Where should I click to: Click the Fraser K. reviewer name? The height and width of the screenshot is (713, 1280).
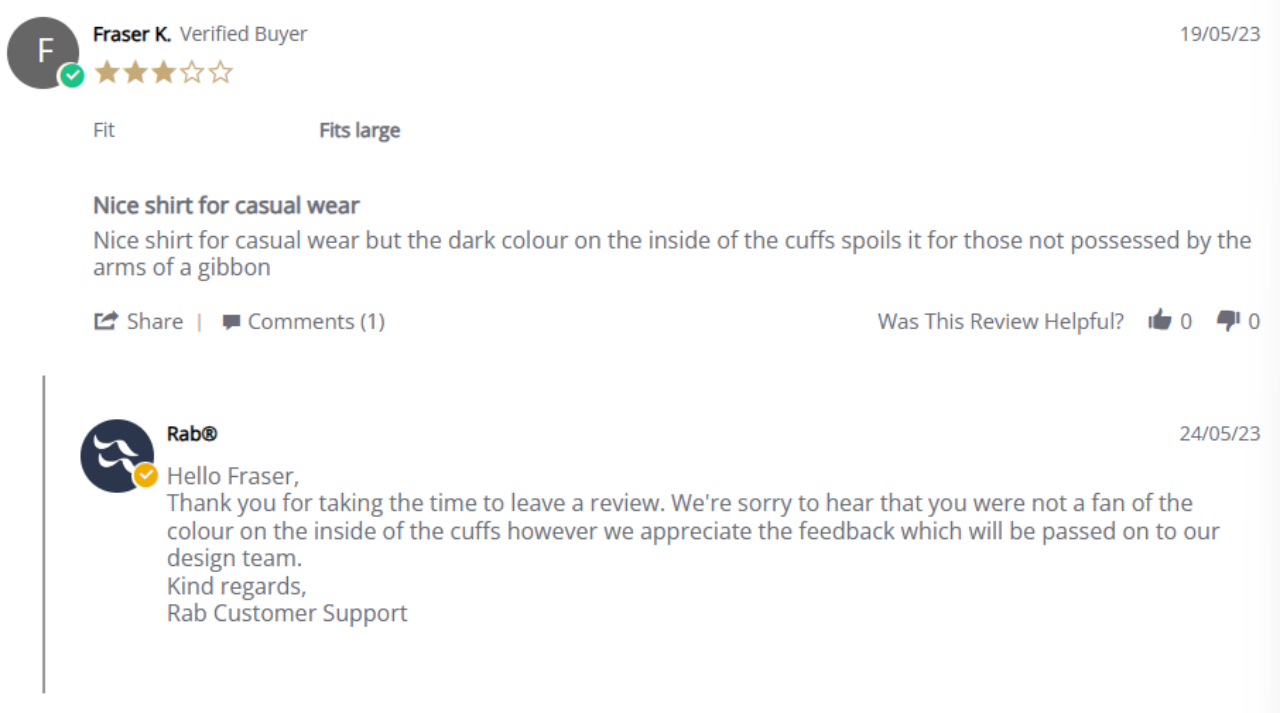pos(132,34)
